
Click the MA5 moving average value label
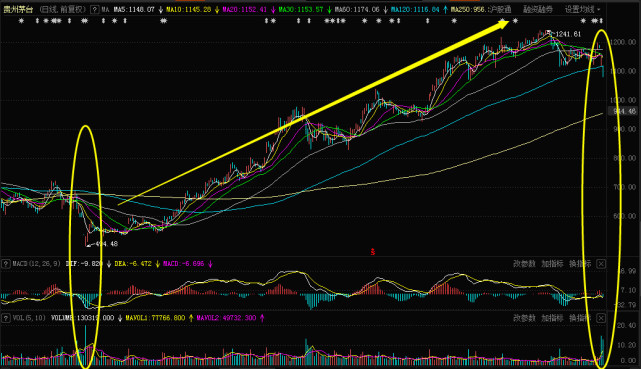134,9
